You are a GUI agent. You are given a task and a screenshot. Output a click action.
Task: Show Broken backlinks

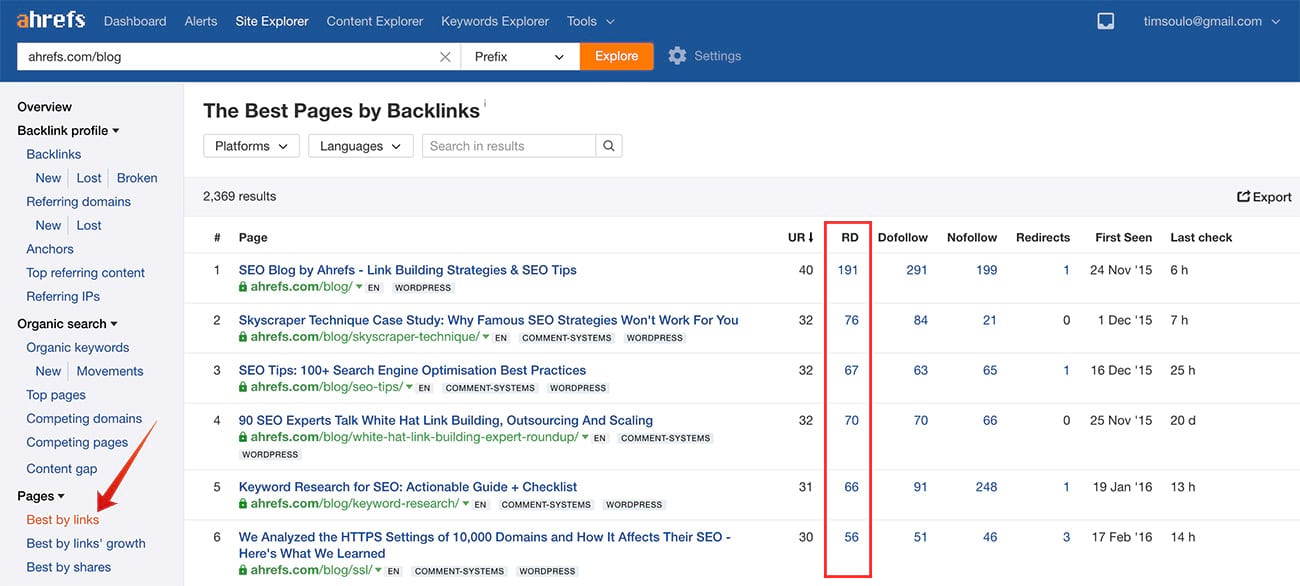[x=137, y=178]
